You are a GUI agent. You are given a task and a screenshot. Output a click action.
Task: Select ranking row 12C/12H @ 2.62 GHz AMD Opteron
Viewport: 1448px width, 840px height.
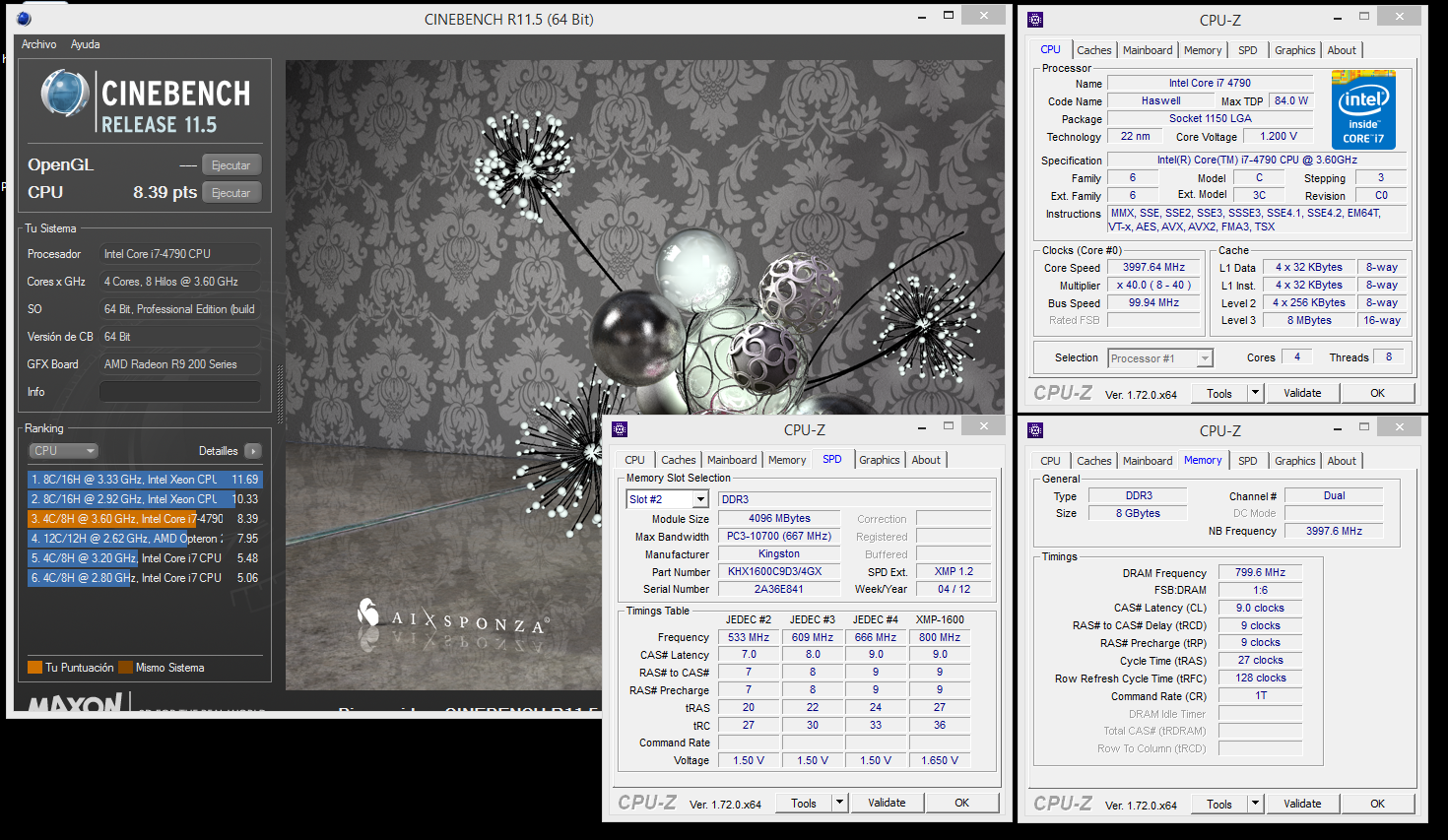(x=145, y=539)
